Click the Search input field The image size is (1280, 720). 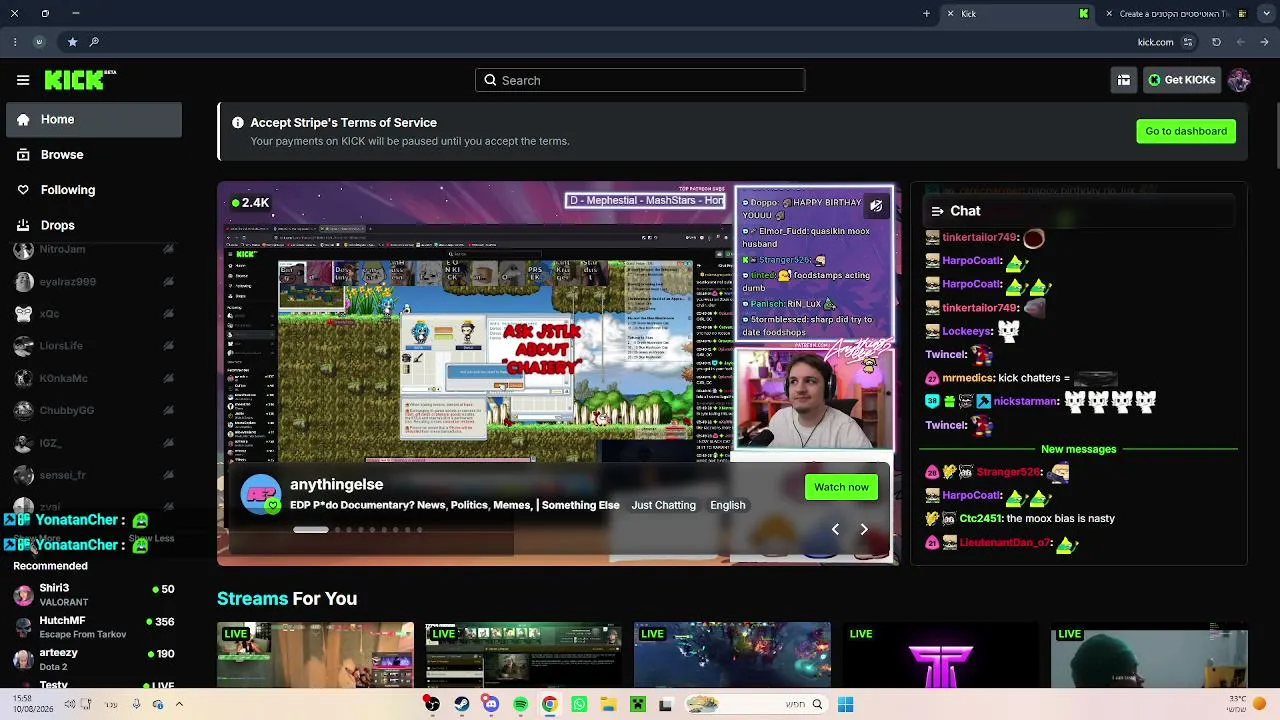[x=640, y=80]
